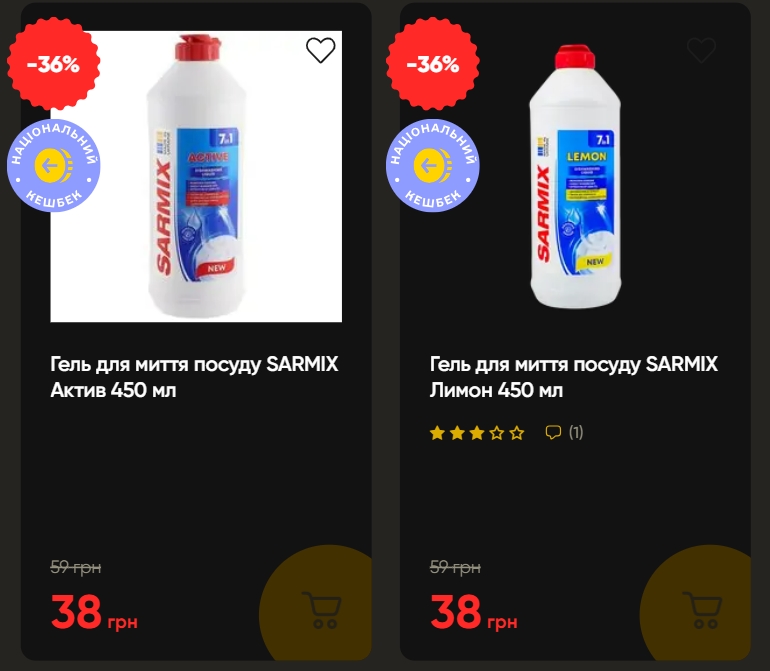Open the Гель для миття посуду SARMIX Лимон title
The image size is (770, 671).
pyautogui.click(x=574, y=377)
